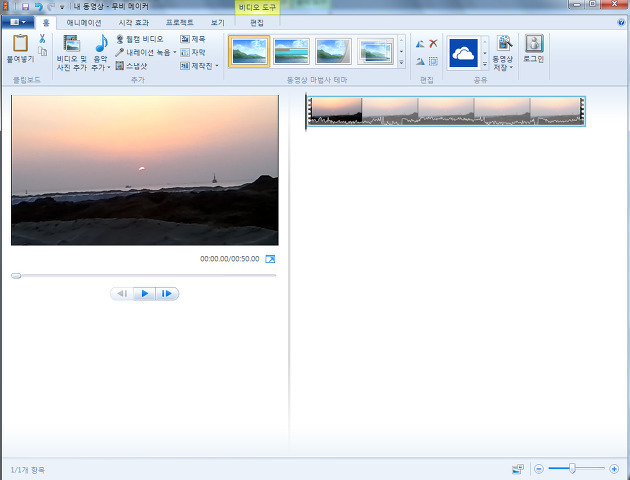The width and height of the screenshot is (630, 480).
Task: Click the preview monitor sunset image
Action: pos(145,170)
